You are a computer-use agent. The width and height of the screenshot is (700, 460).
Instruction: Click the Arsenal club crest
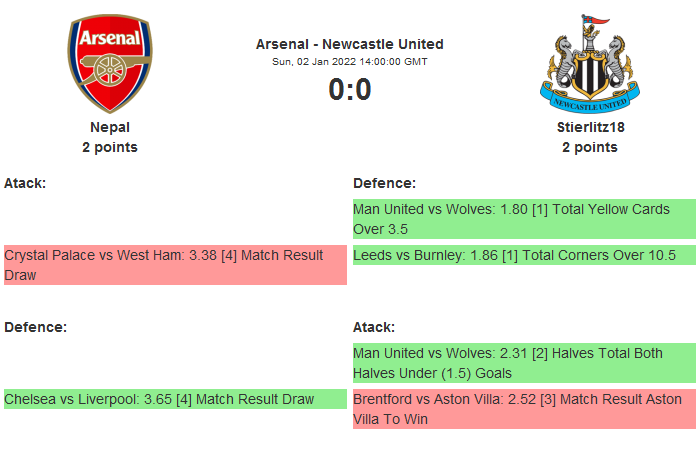coord(110,63)
